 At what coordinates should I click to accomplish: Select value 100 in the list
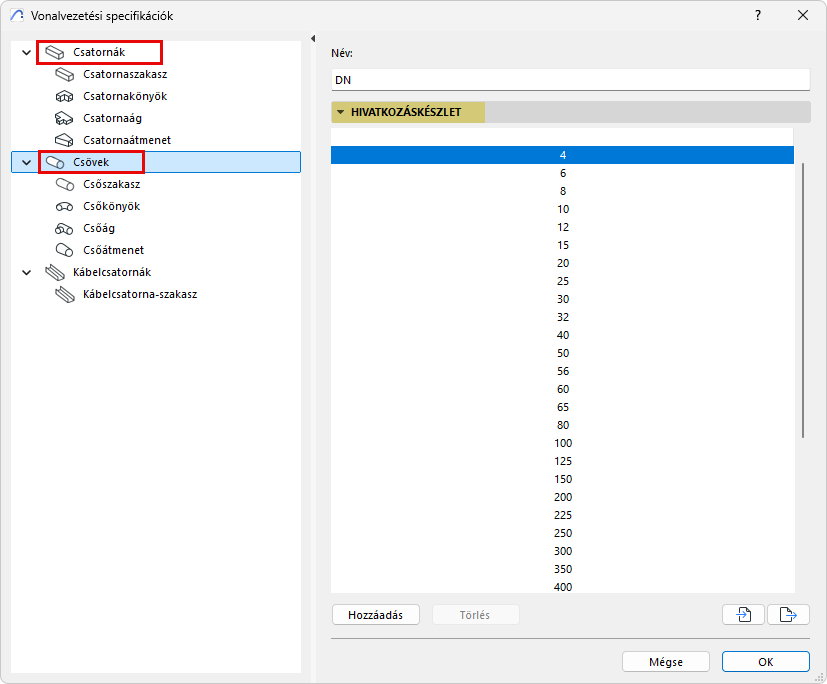[x=562, y=443]
